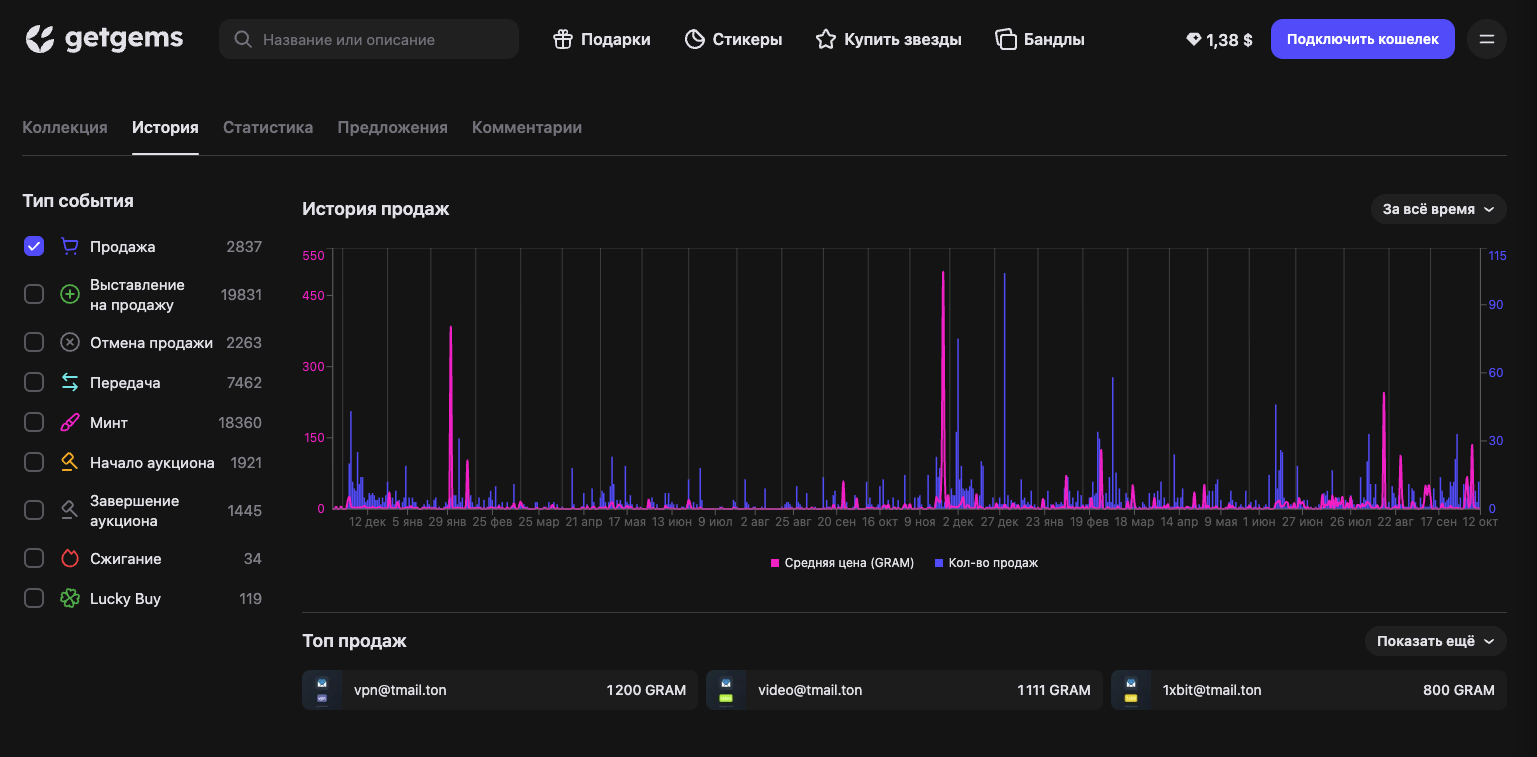The width and height of the screenshot is (1537, 757).
Task: Focus the Название или описание search field
Action: coord(369,39)
